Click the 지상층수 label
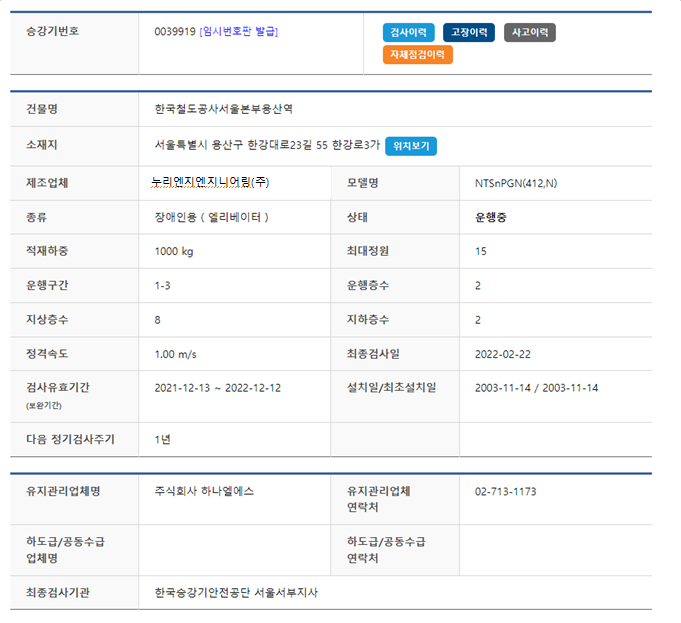 pos(47,320)
